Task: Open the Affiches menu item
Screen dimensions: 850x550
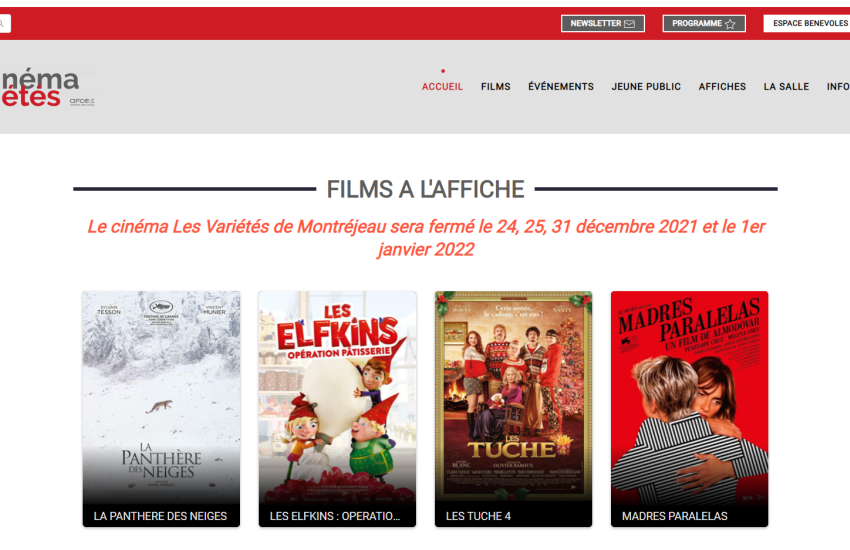Action: 722,87
